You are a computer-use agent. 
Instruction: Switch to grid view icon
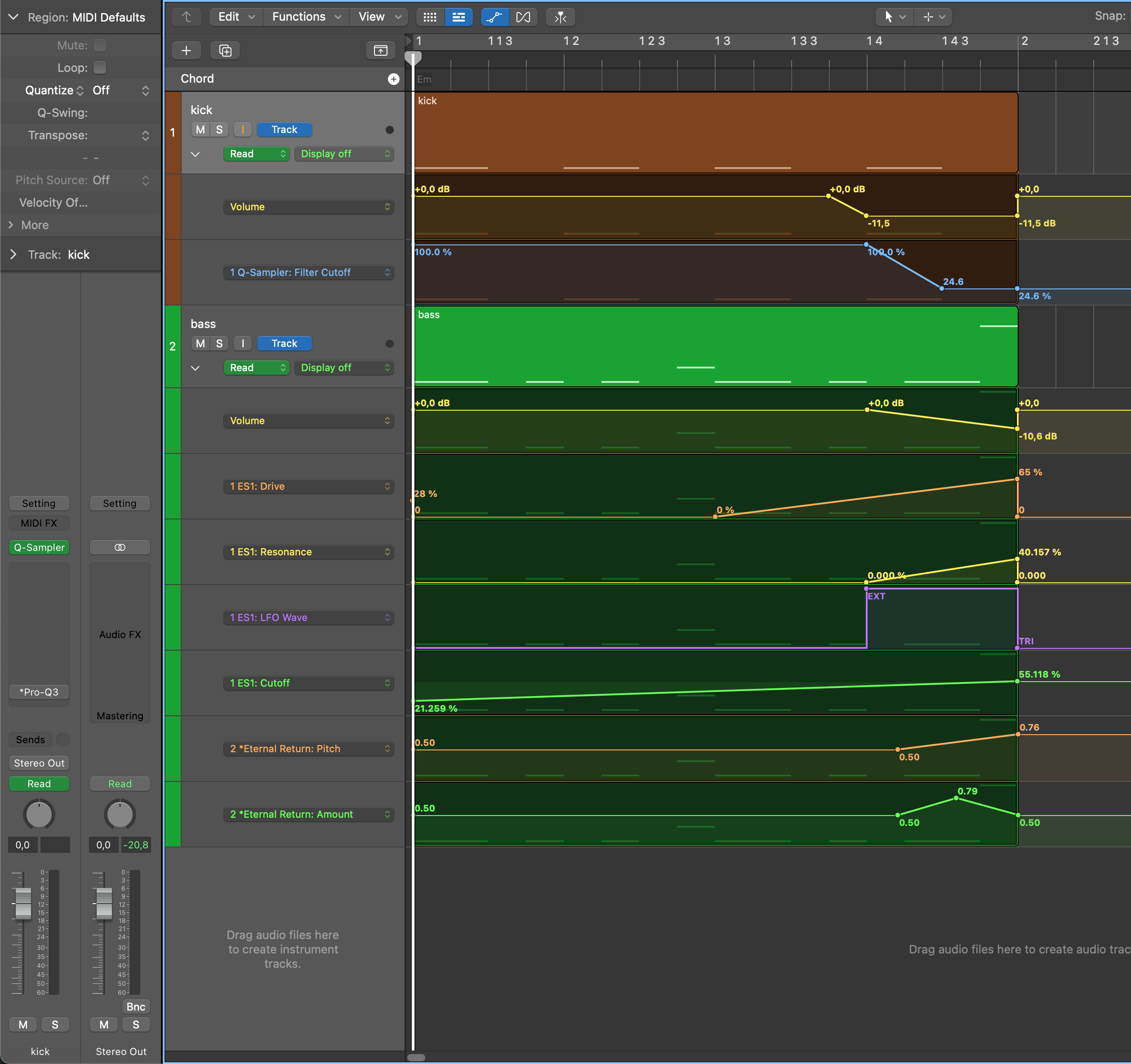click(x=430, y=17)
